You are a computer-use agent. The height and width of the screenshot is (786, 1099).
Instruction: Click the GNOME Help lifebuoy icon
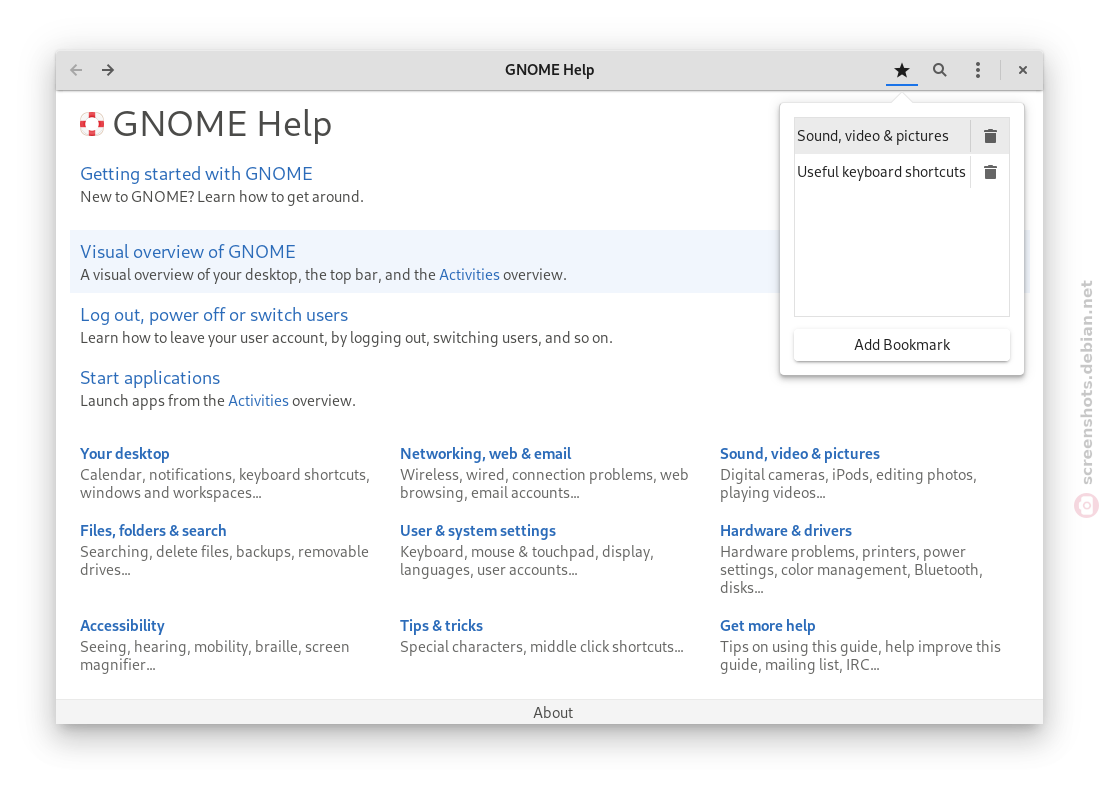pyautogui.click(x=92, y=124)
